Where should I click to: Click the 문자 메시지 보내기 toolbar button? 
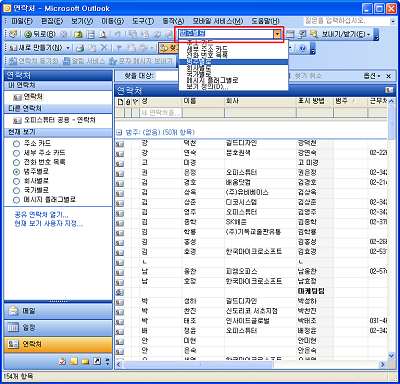tap(141, 61)
